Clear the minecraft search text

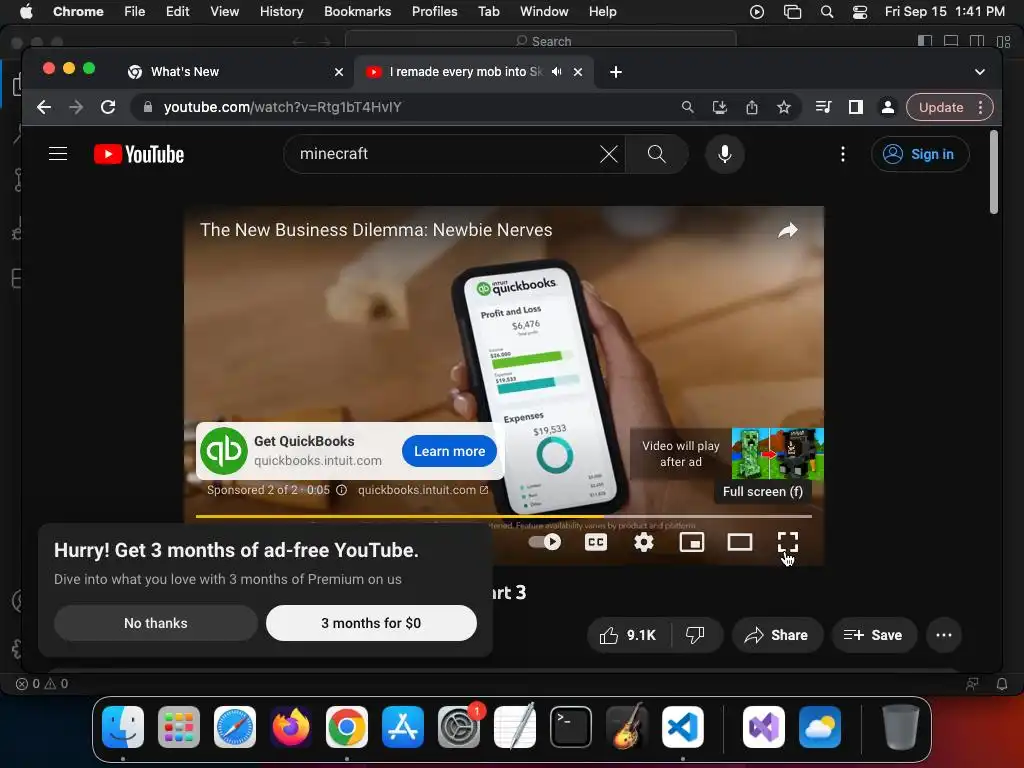click(x=609, y=154)
